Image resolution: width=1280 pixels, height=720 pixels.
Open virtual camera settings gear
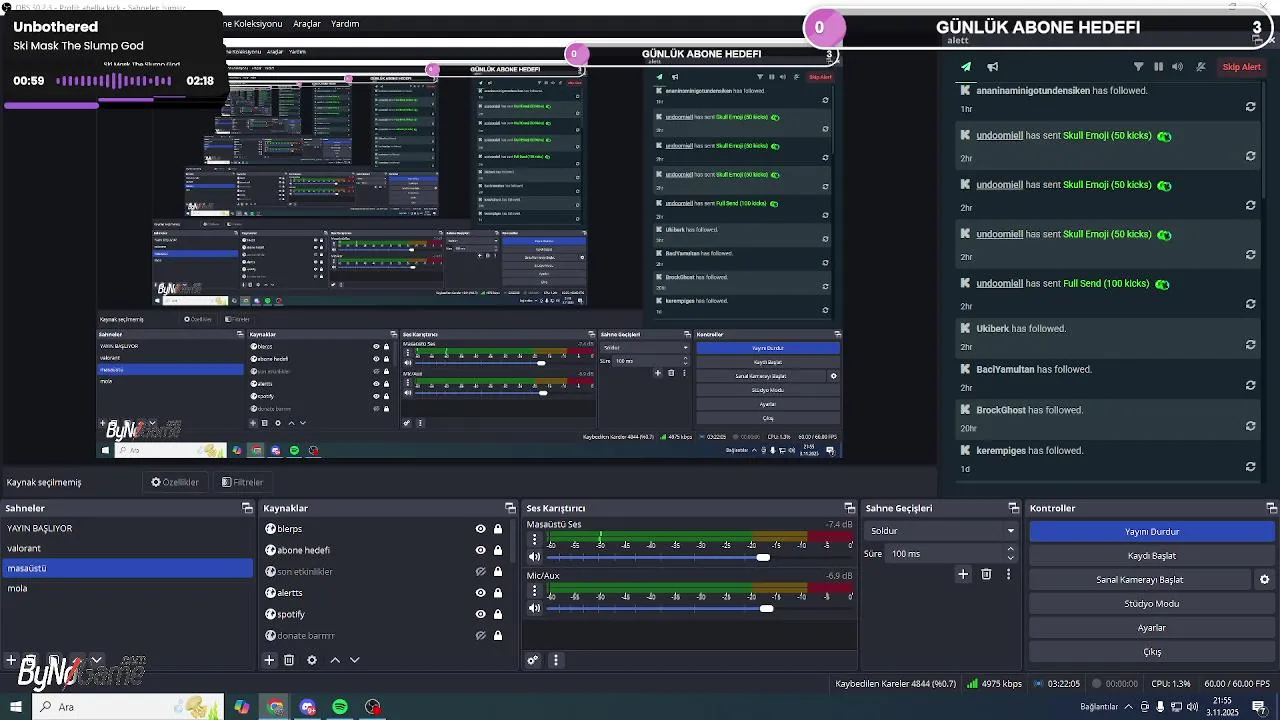coord(1264,579)
